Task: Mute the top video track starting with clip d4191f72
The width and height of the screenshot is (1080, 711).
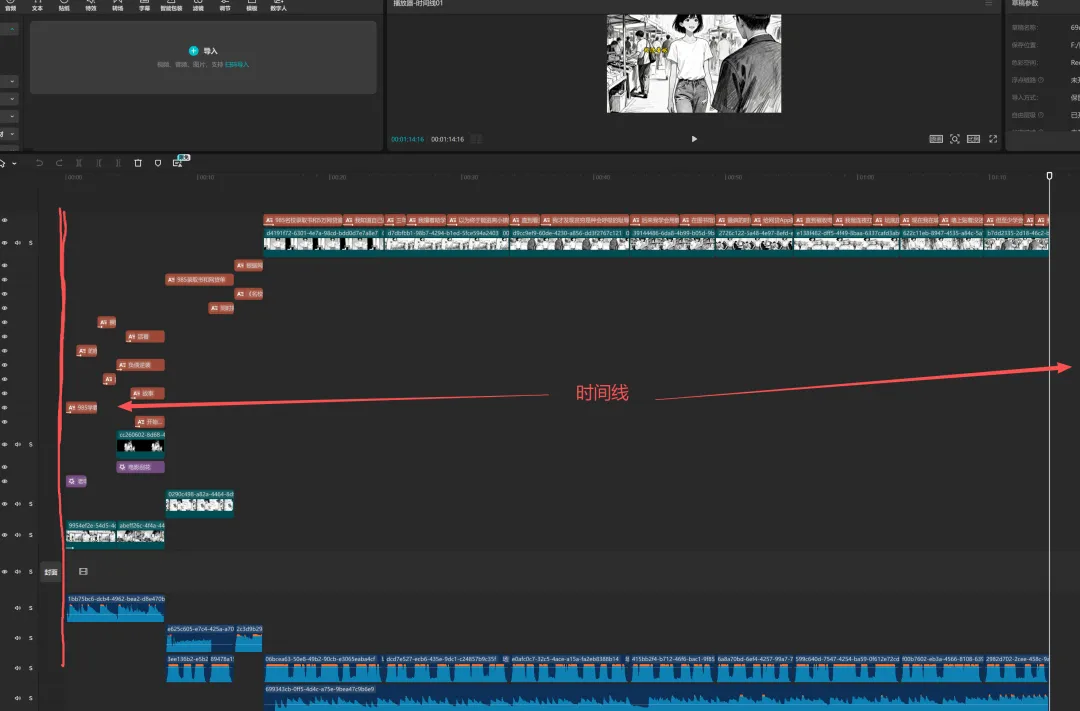Action: tap(18, 243)
